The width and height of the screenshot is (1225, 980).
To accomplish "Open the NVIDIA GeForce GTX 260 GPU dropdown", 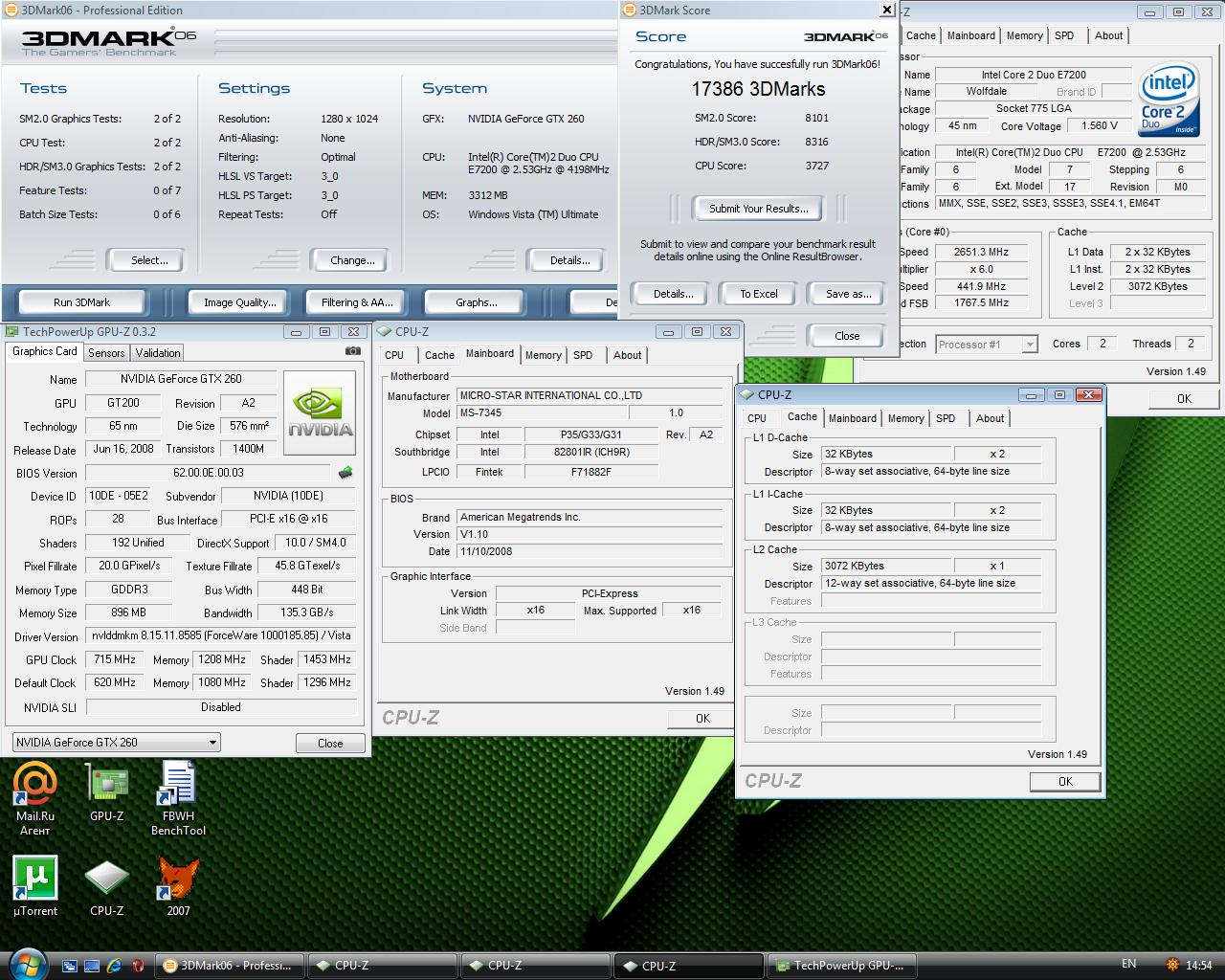I will [117, 743].
